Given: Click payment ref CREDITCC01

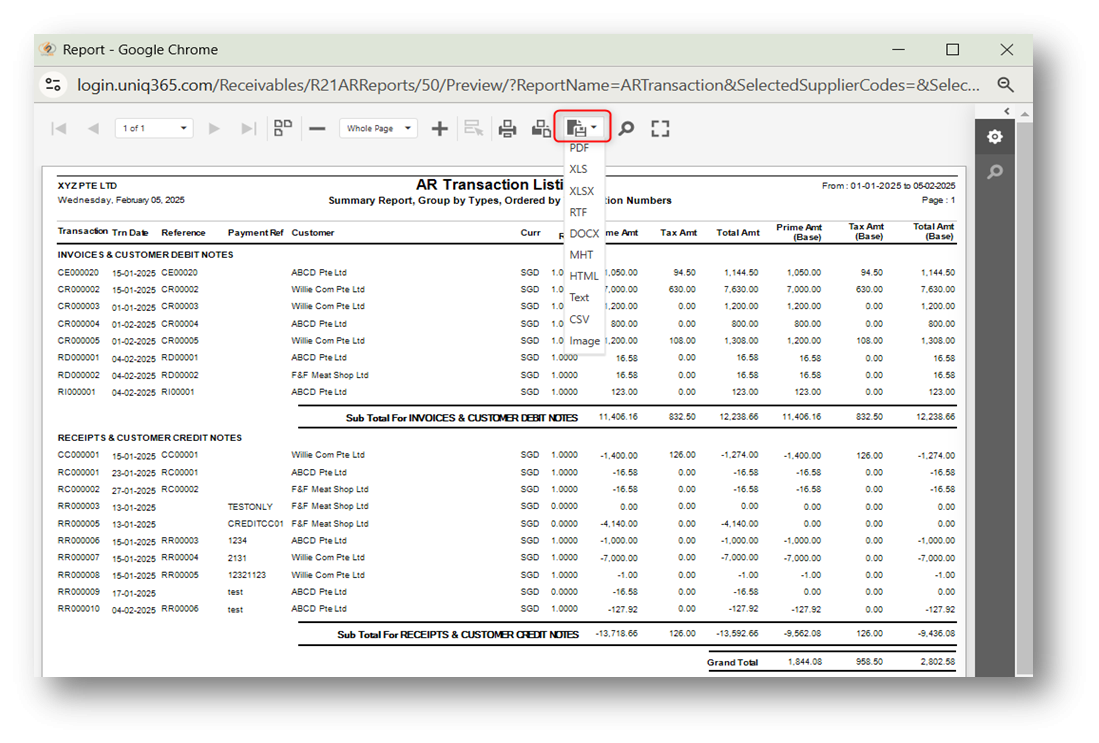Looking at the screenshot, I should 255,524.
